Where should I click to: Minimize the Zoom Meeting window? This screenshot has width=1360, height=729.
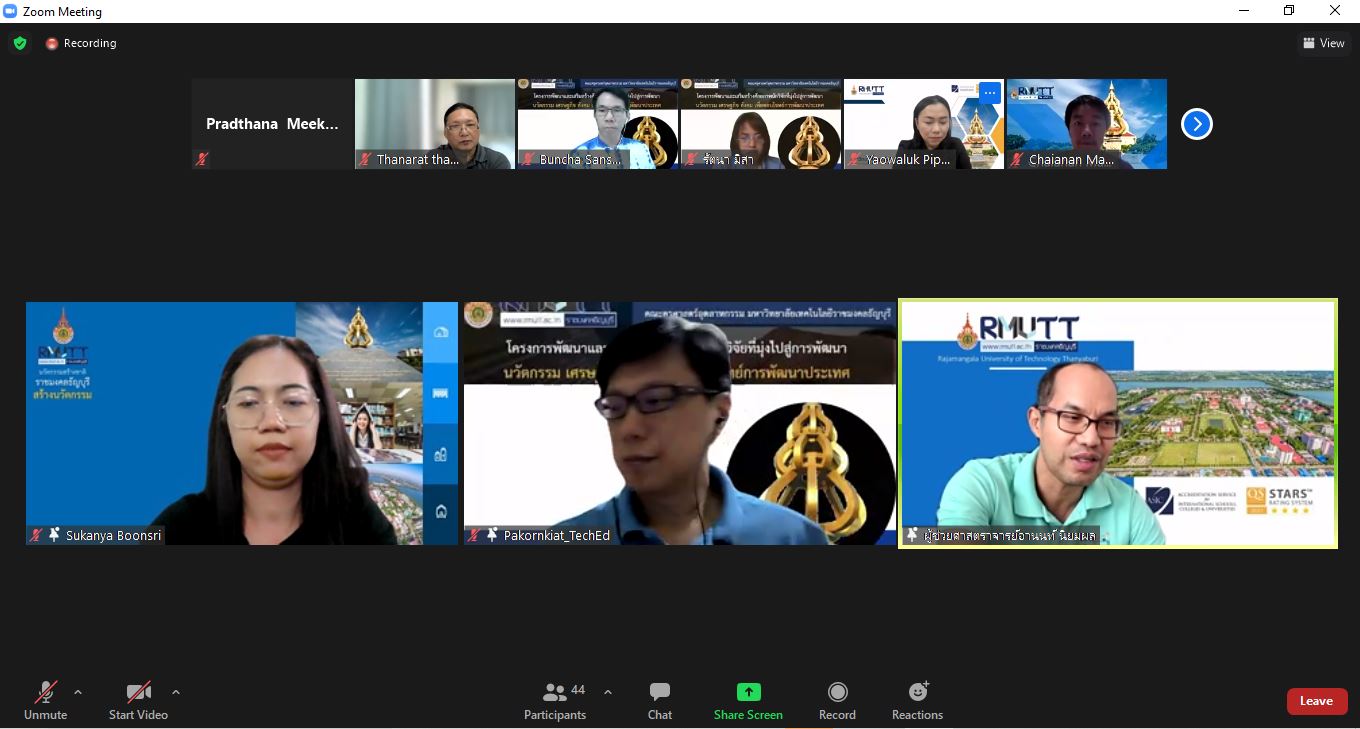[1244, 11]
